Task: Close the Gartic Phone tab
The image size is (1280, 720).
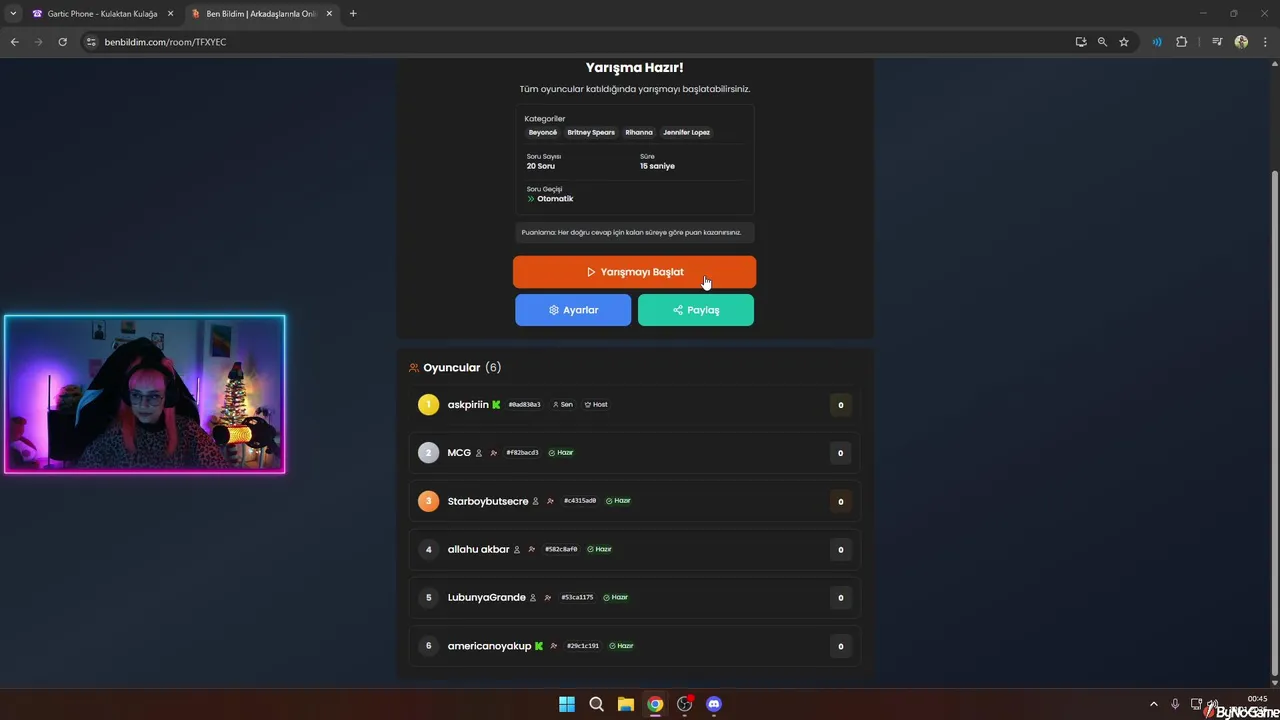Action: 170,14
